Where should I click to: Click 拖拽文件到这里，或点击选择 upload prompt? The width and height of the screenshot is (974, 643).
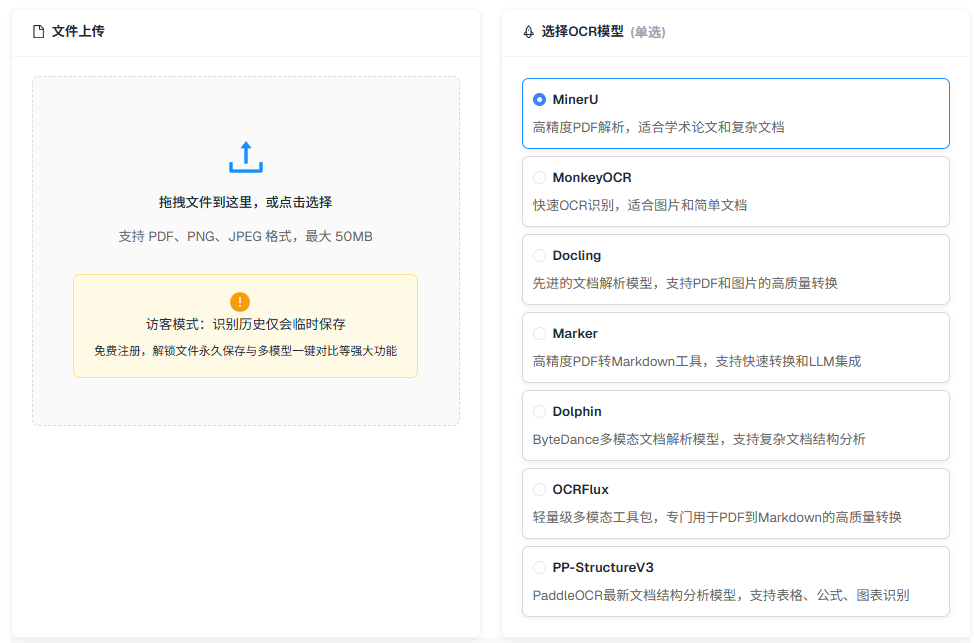tap(245, 202)
